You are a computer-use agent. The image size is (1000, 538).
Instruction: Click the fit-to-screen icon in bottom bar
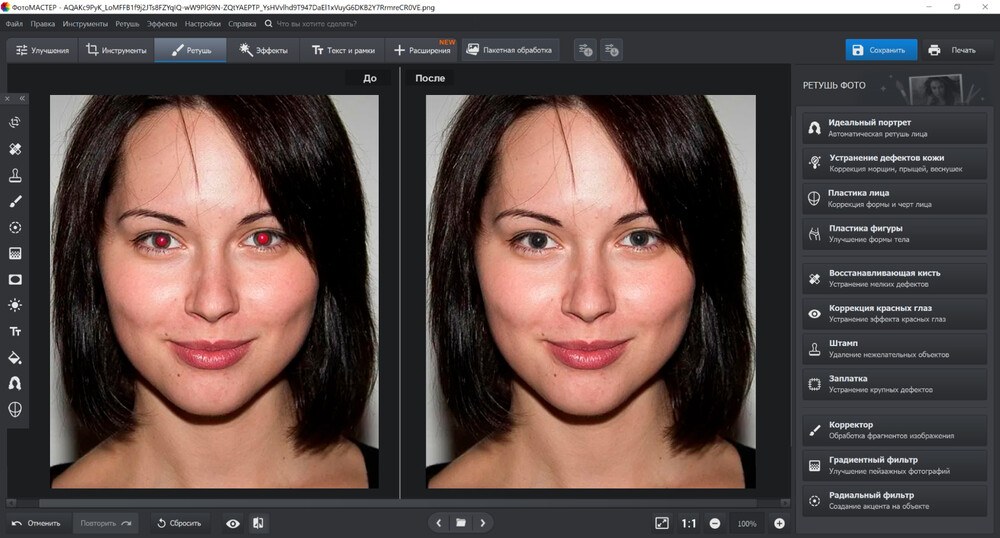click(661, 523)
